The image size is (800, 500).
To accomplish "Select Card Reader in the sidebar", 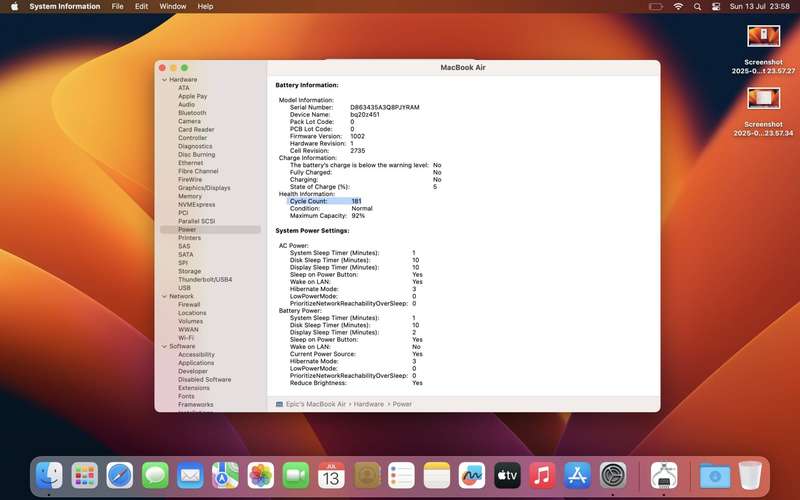I will (196, 130).
